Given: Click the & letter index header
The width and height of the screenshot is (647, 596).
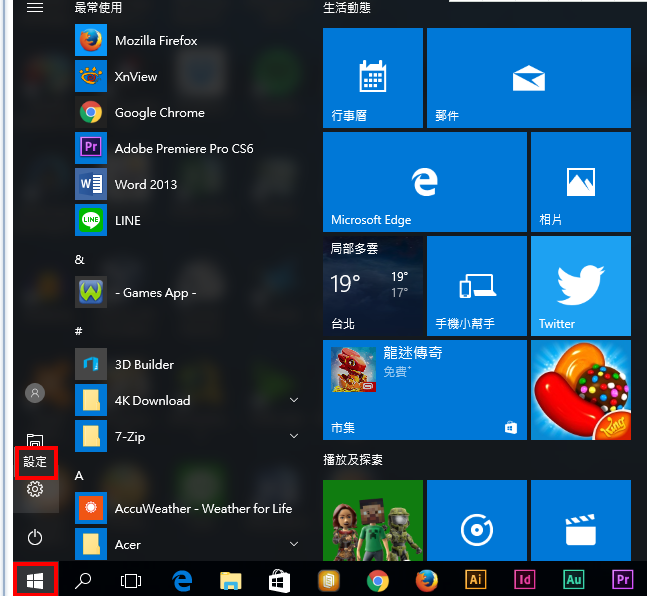Looking at the screenshot, I should click(79, 260).
